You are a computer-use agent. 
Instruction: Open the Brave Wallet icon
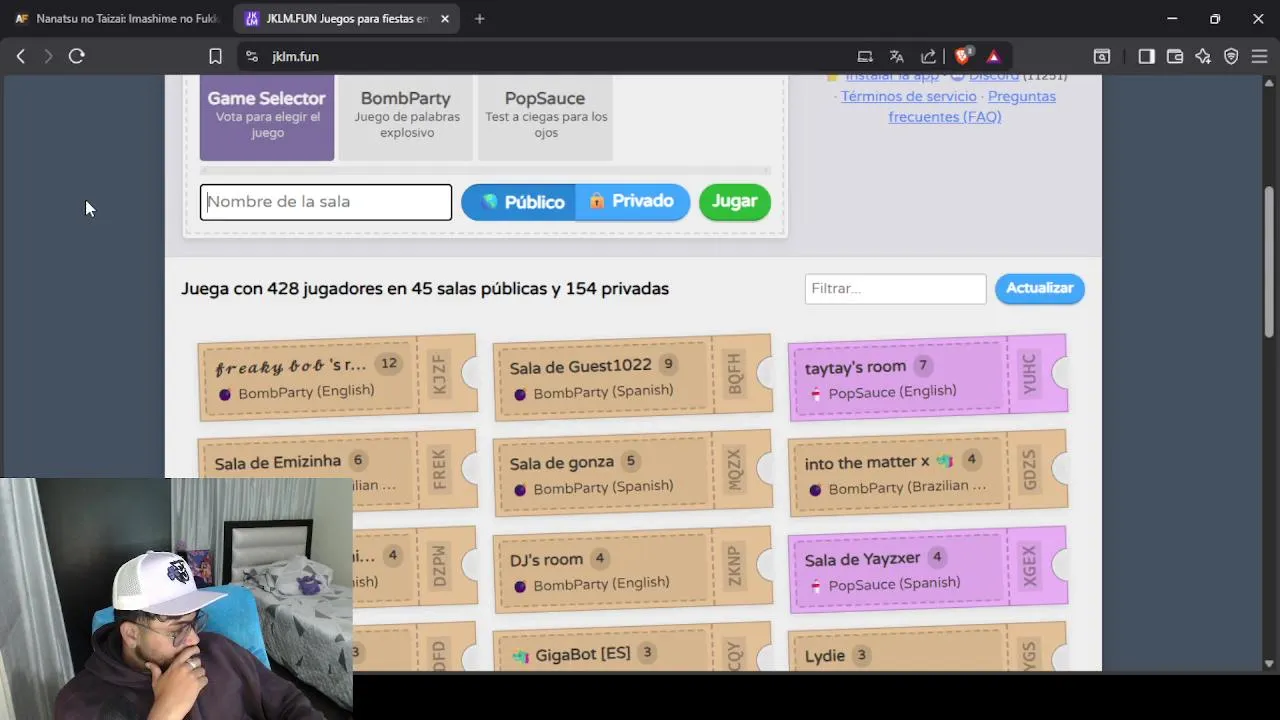(x=1175, y=57)
